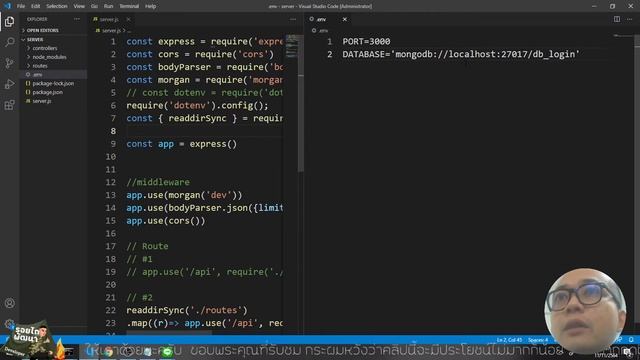The width and height of the screenshot is (640, 360).
Task: Click the //middleware comment line
Action: click(x=158, y=182)
